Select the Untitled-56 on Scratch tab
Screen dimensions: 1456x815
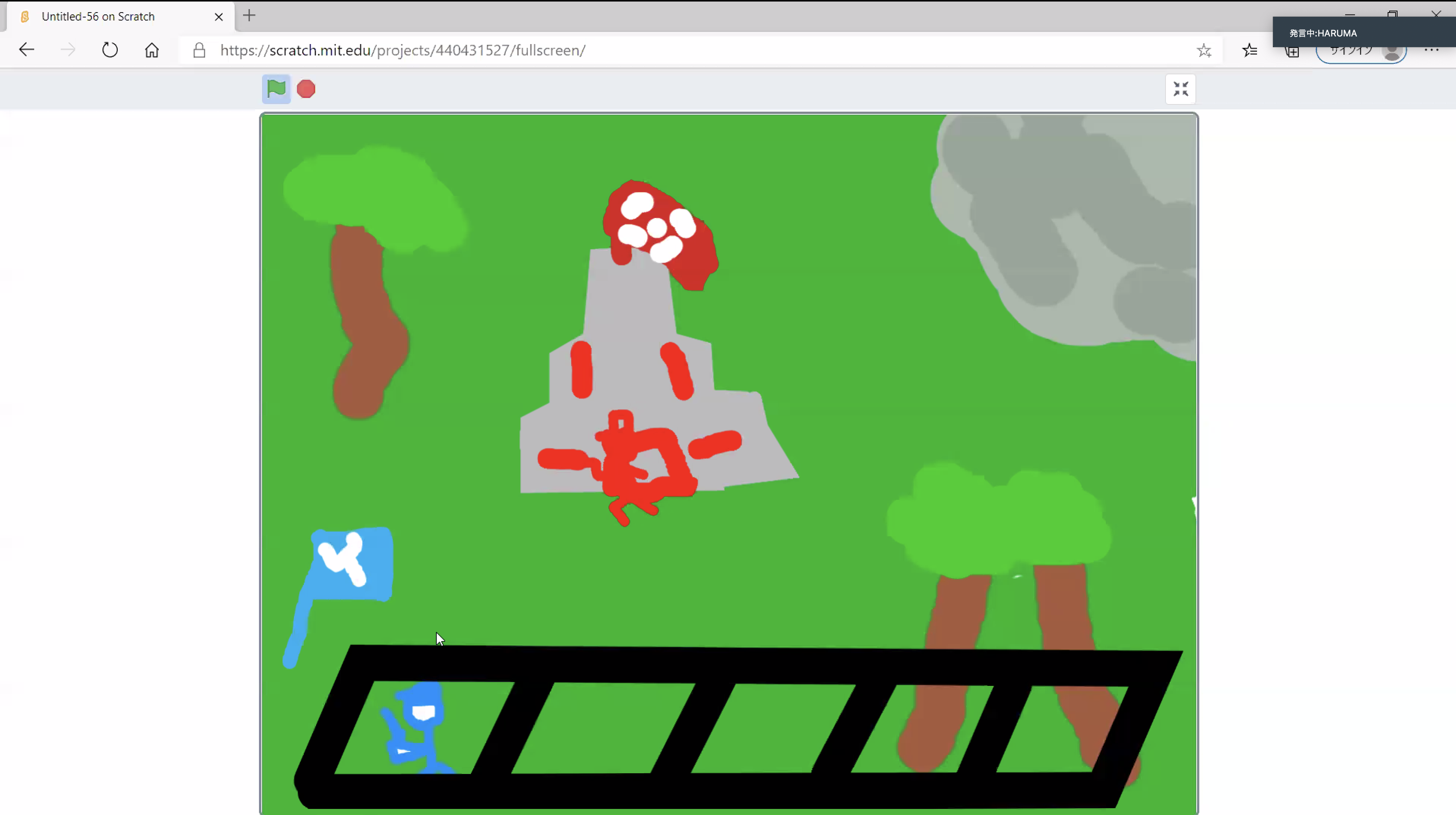(98, 16)
